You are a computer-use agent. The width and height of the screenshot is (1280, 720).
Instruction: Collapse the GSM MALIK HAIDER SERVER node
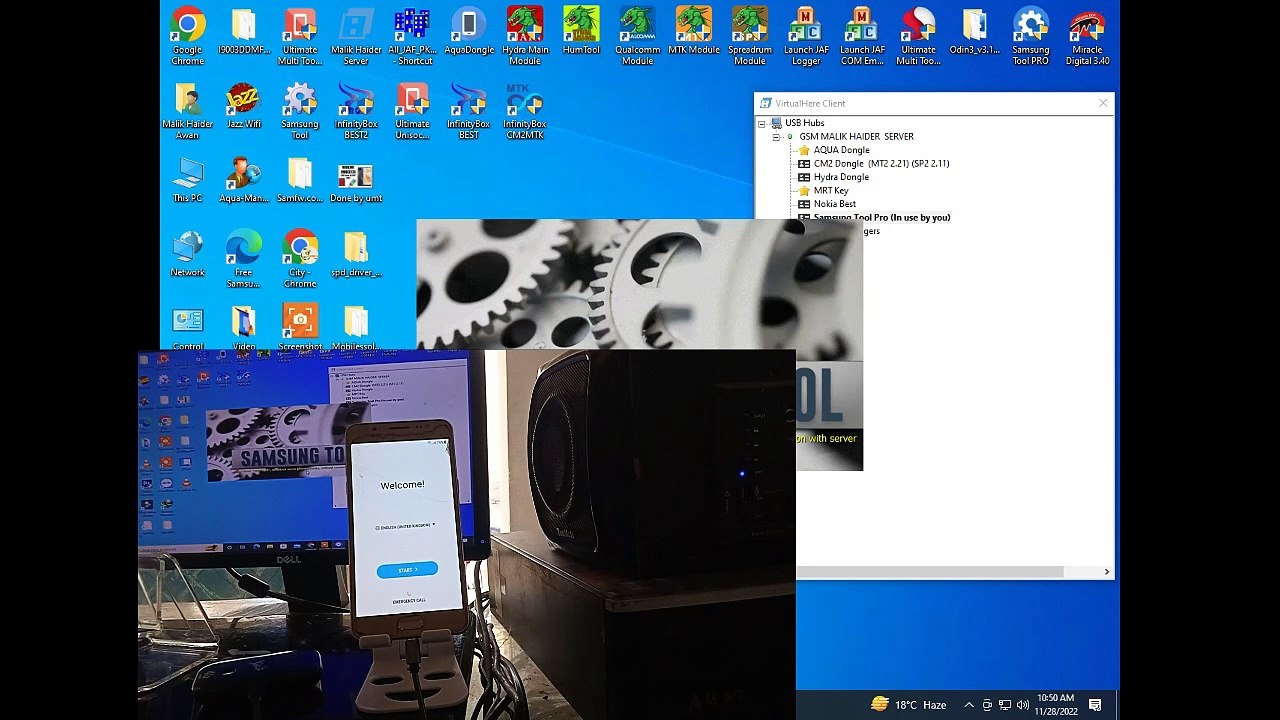[x=776, y=137]
